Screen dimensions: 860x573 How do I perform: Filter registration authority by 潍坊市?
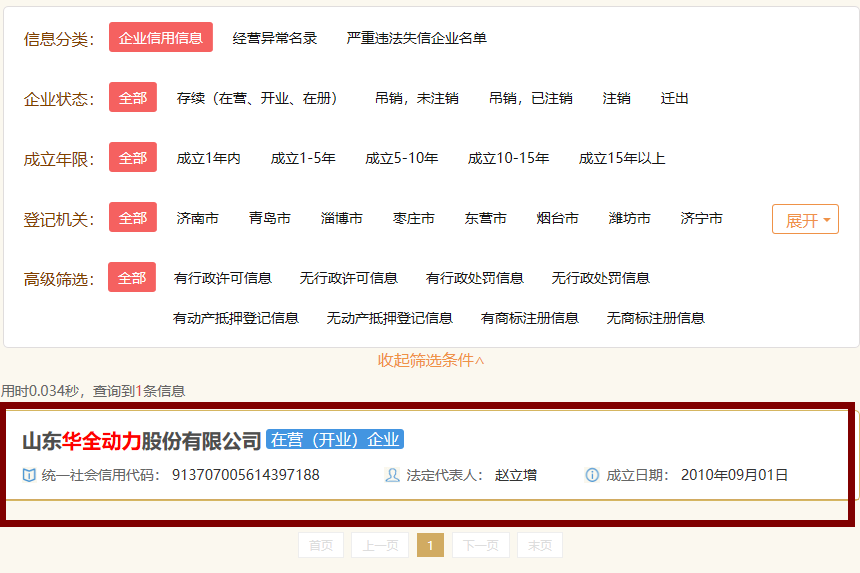[x=629, y=218]
